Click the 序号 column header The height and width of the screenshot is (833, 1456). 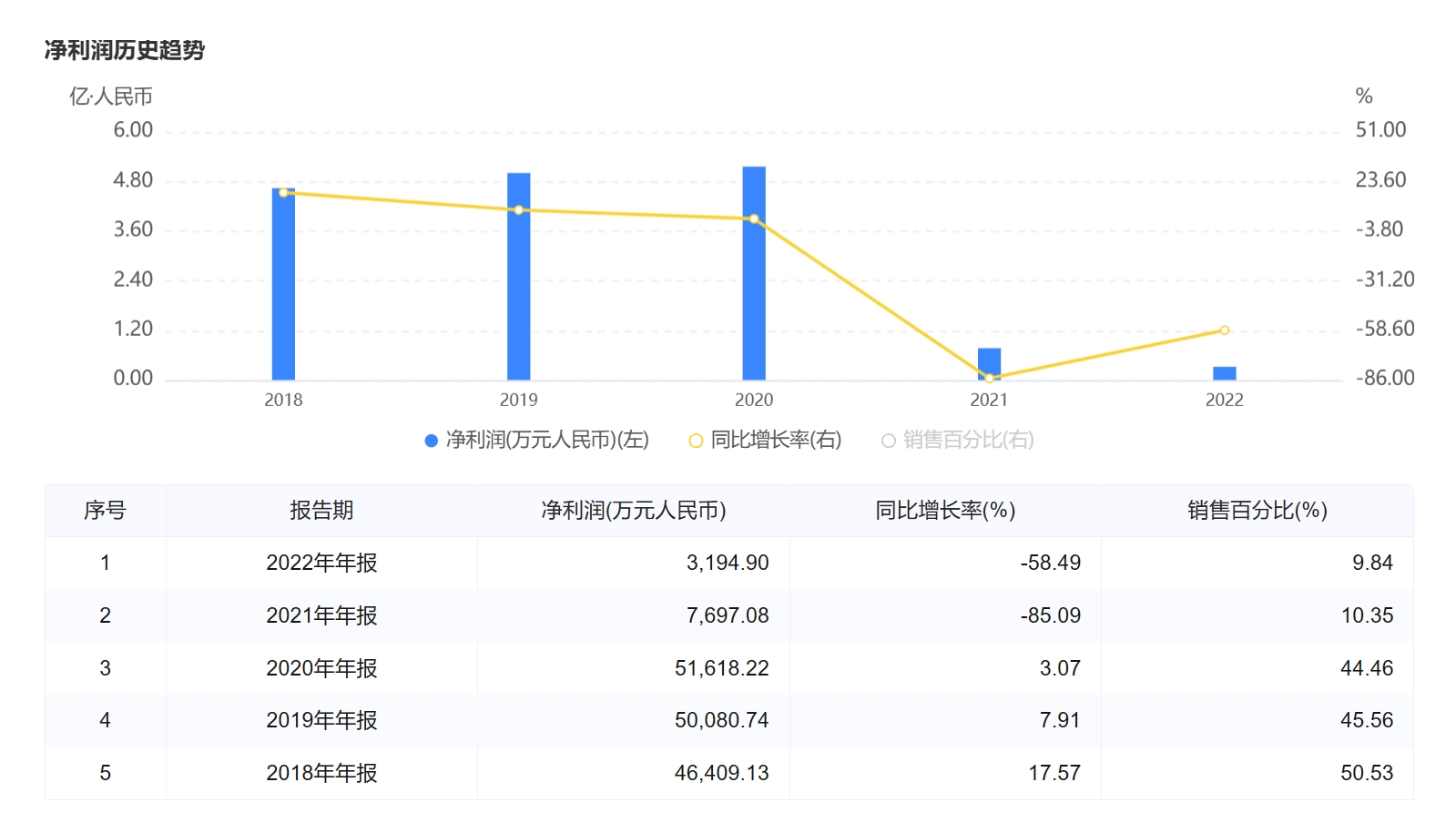tap(105, 511)
